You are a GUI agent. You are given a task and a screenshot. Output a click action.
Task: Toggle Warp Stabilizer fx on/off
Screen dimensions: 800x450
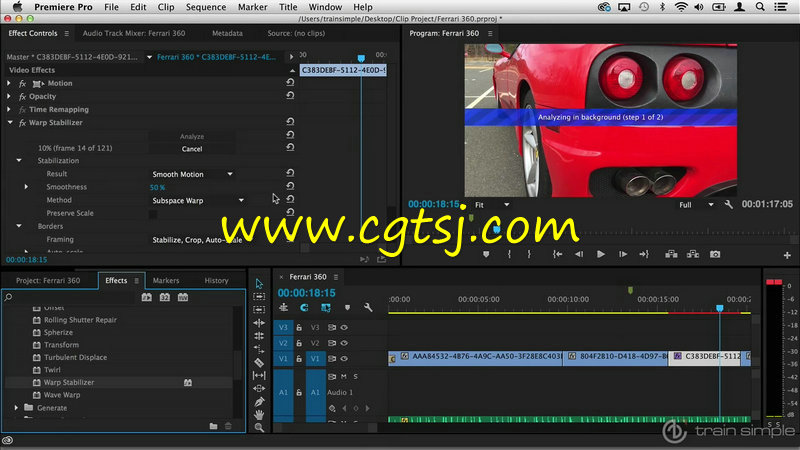click(x=22, y=123)
